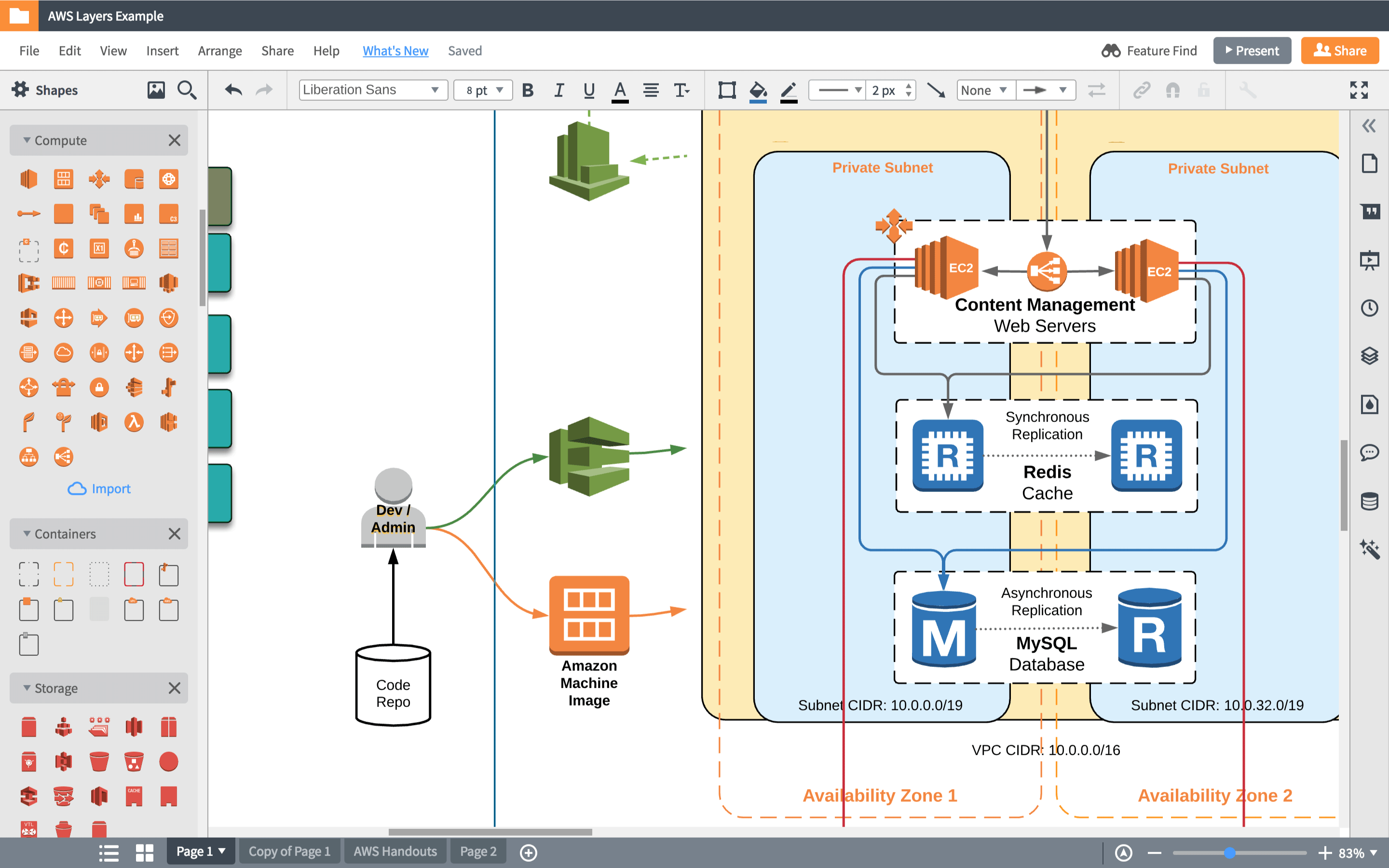Click the Import shapes link

(99, 488)
